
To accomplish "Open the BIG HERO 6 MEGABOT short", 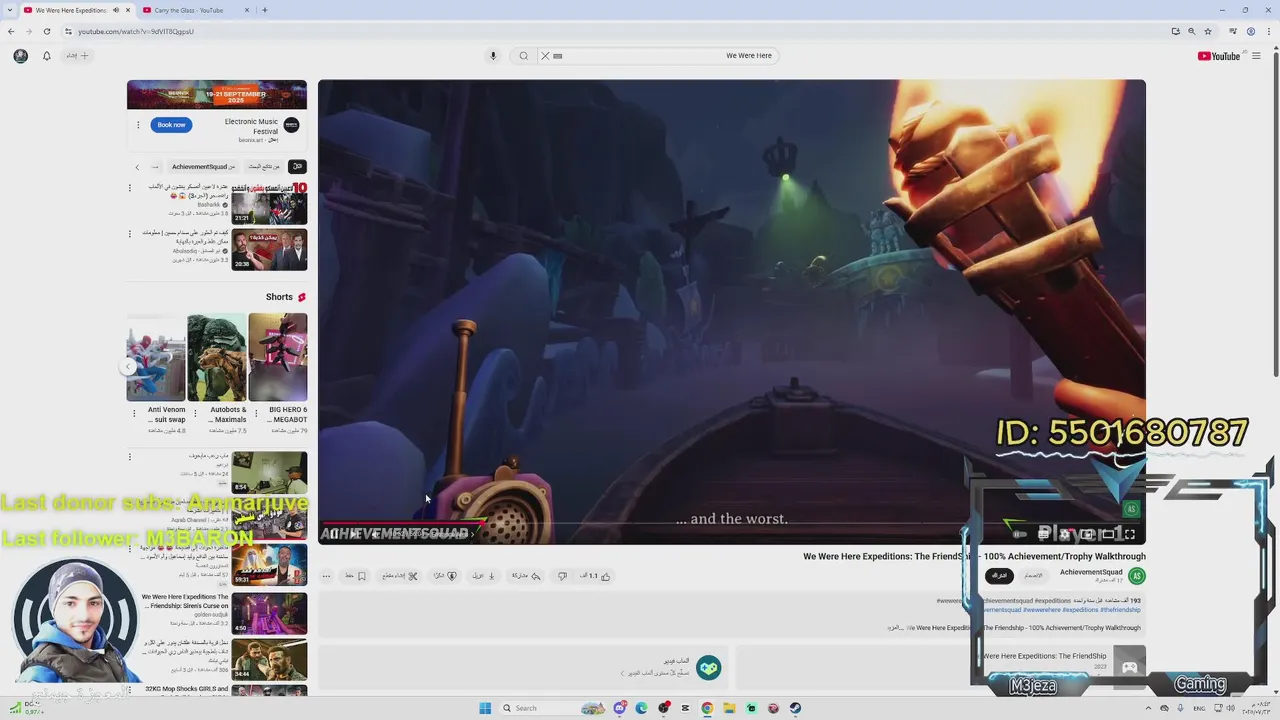I will coord(278,357).
